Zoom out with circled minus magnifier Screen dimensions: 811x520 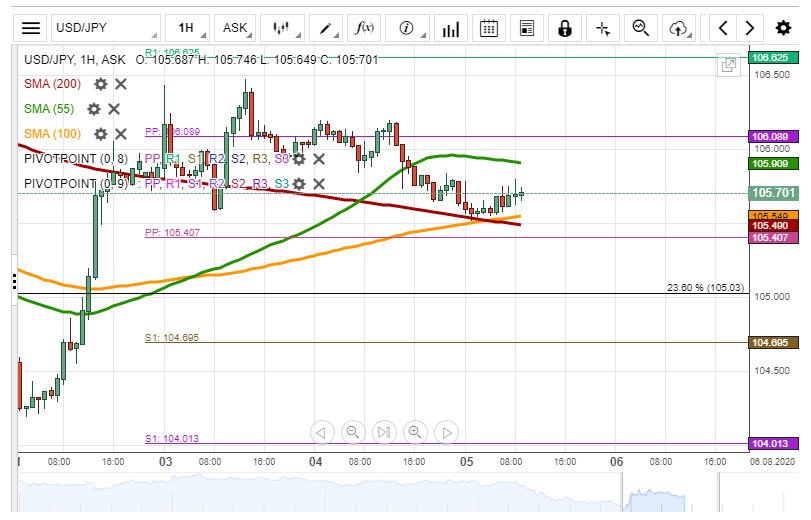[x=353, y=432]
